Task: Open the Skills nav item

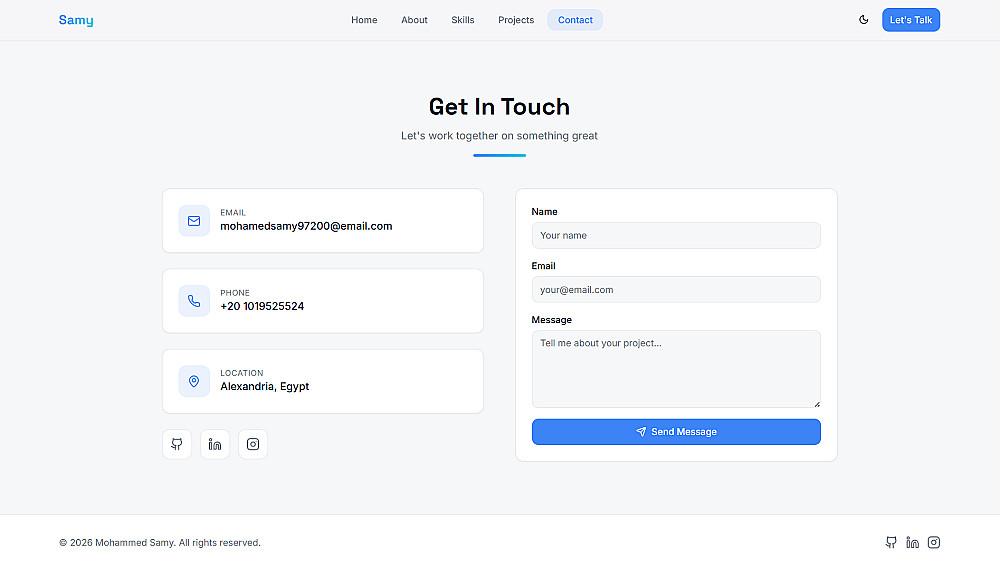Action: pyautogui.click(x=463, y=20)
